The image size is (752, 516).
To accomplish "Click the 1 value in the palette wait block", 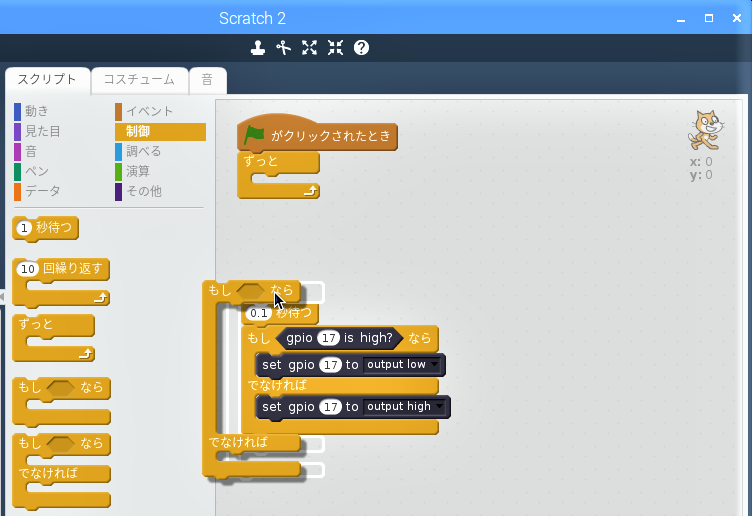I will 25,228.
